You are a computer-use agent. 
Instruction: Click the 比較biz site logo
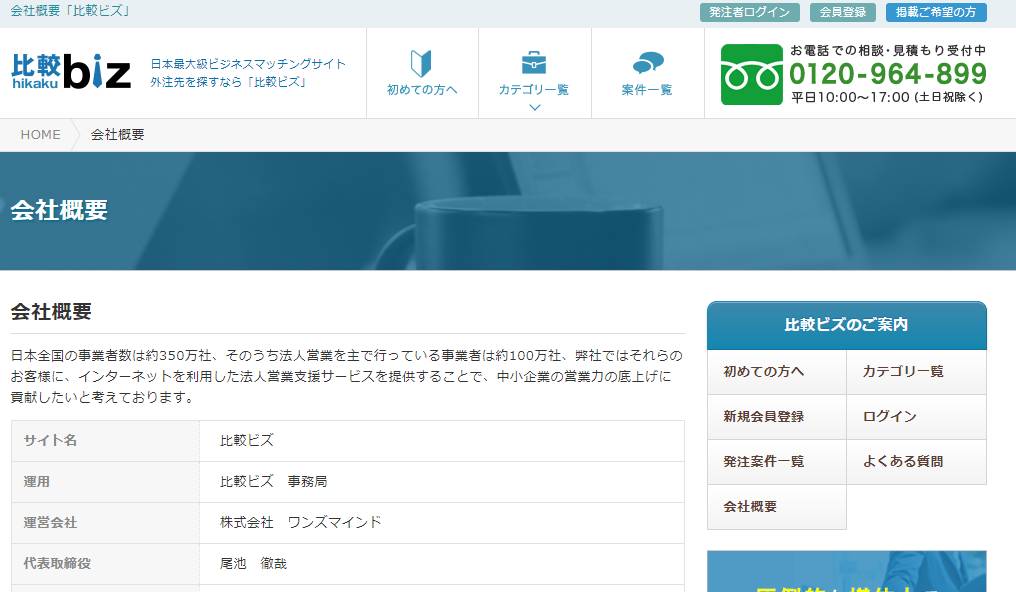pos(71,71)
